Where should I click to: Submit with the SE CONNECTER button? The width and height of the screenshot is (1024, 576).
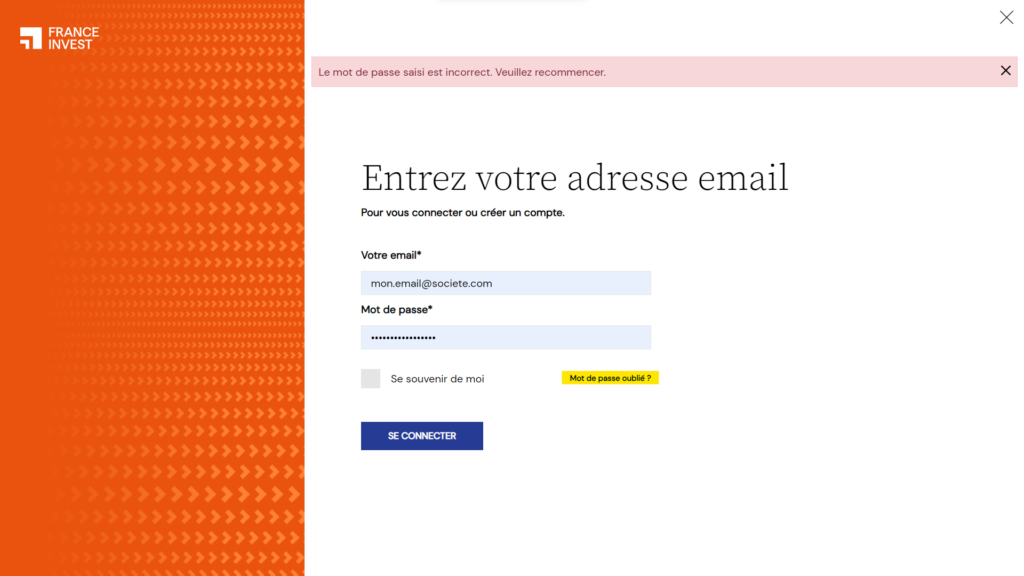click(422, 436)
